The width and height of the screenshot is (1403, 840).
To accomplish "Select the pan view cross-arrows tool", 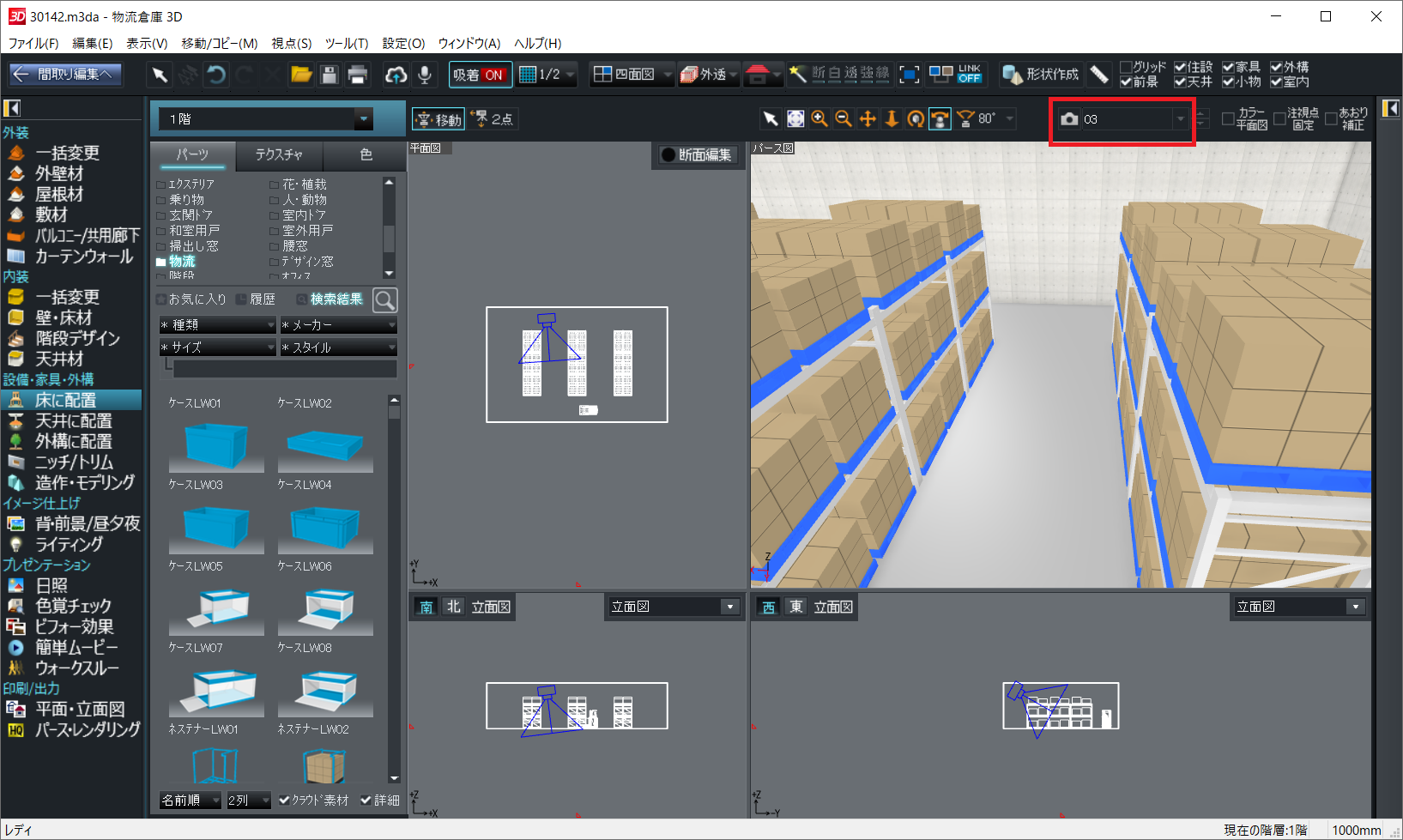I will click(x=868, y=119).
